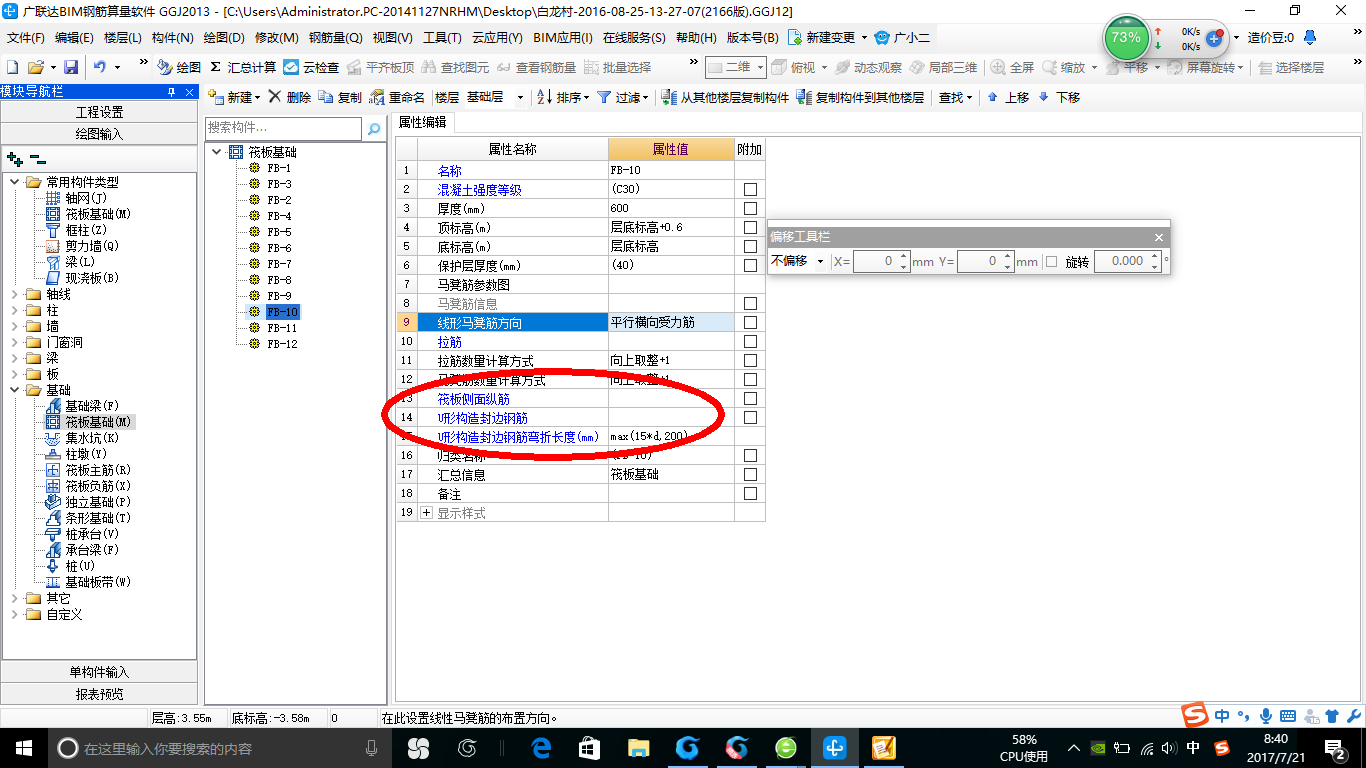Select the 属性编辑 tab
Image resolution: width=1366 pixels, height=768 pixels.
point(423,122)
